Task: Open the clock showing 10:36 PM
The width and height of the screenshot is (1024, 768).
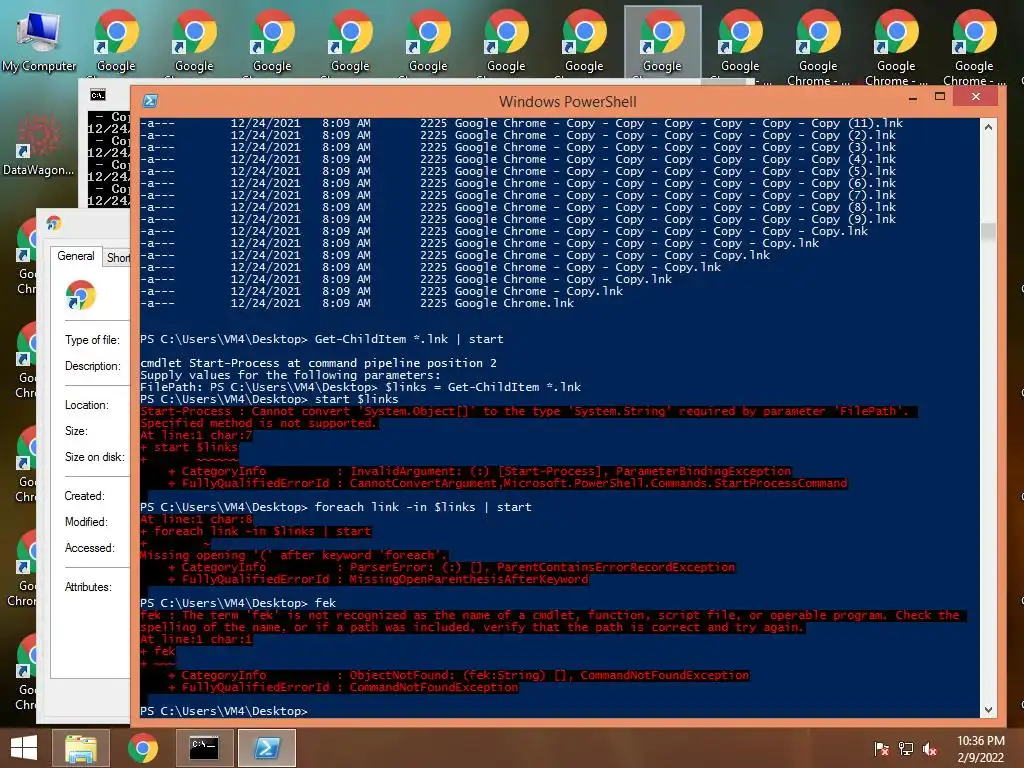Action: [x=980, y=741]
